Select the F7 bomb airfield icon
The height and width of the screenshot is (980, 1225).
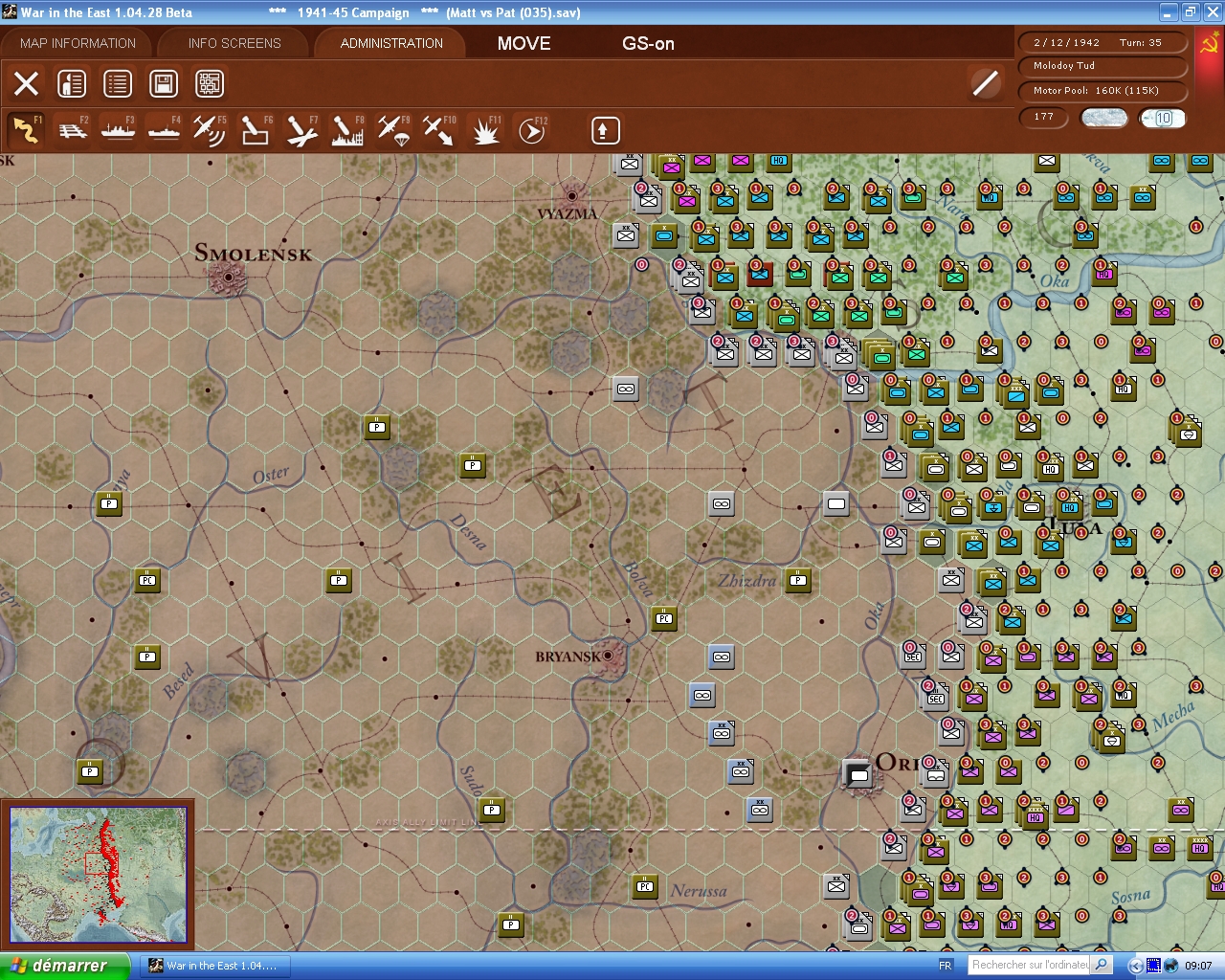[x=301, y=130]
